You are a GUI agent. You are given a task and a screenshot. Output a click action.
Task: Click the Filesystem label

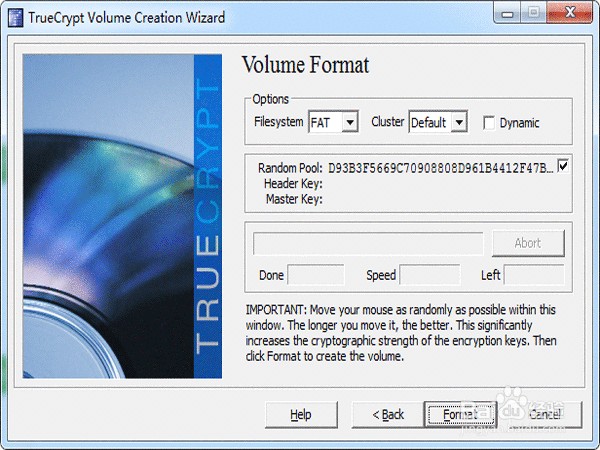click(279, 122)
